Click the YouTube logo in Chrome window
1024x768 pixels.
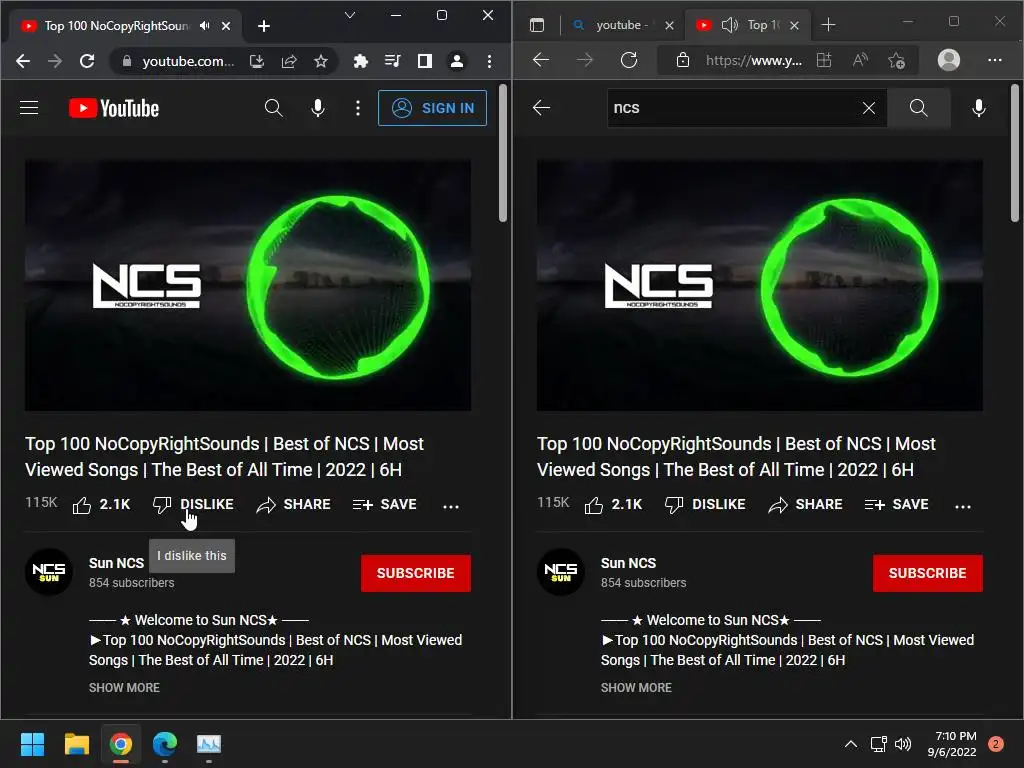click(x=114, y=108)
